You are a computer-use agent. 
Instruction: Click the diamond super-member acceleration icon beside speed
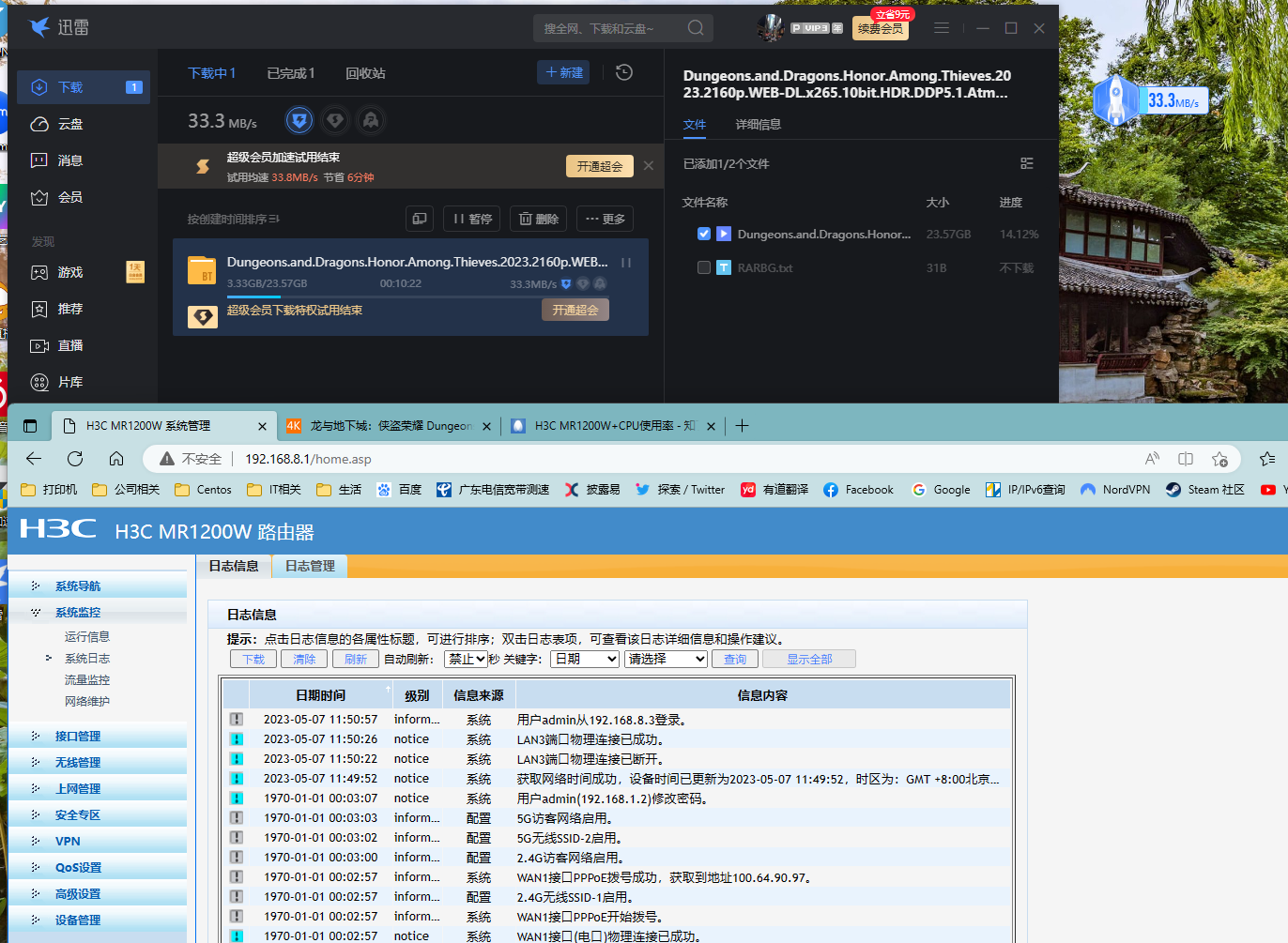(335, 120)
